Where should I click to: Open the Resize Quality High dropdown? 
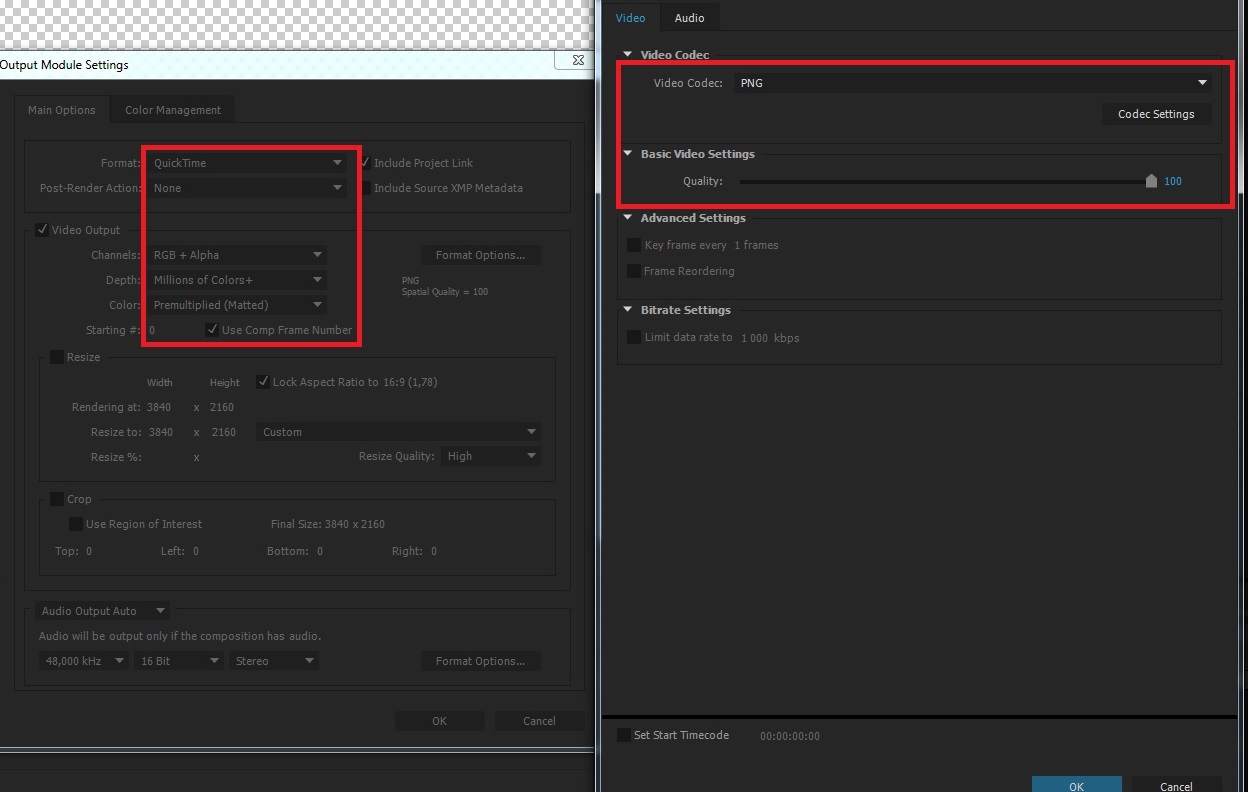(491, 456)
